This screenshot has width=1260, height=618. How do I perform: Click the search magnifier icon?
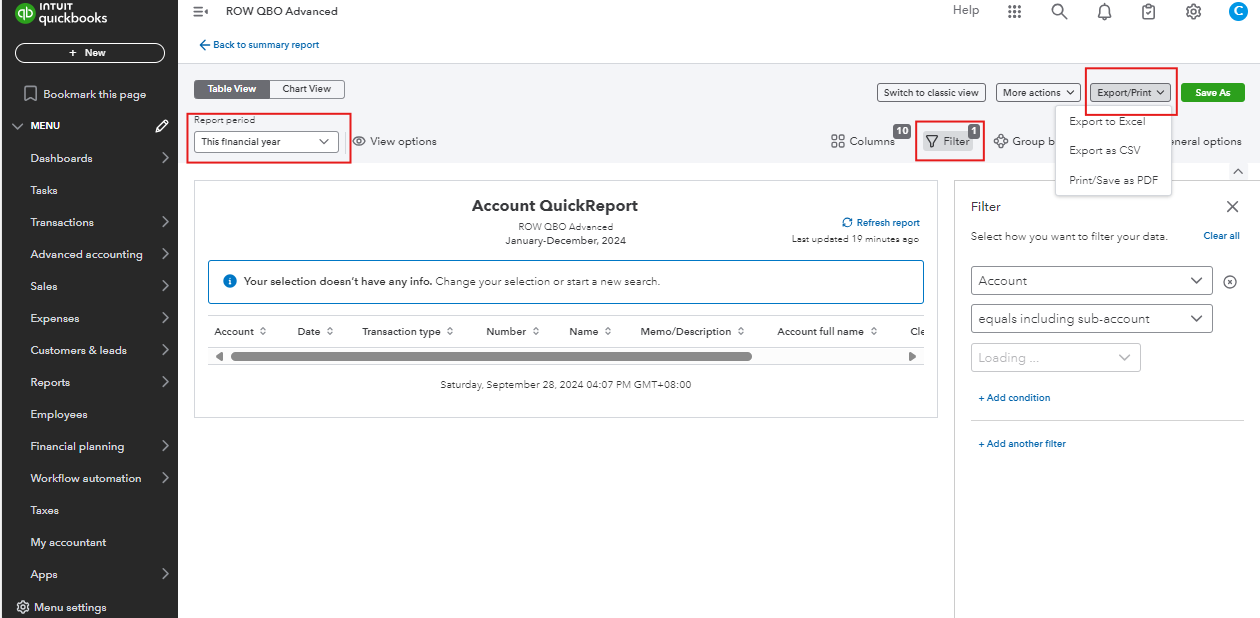pyautogui.click(x=1059, y=12)
